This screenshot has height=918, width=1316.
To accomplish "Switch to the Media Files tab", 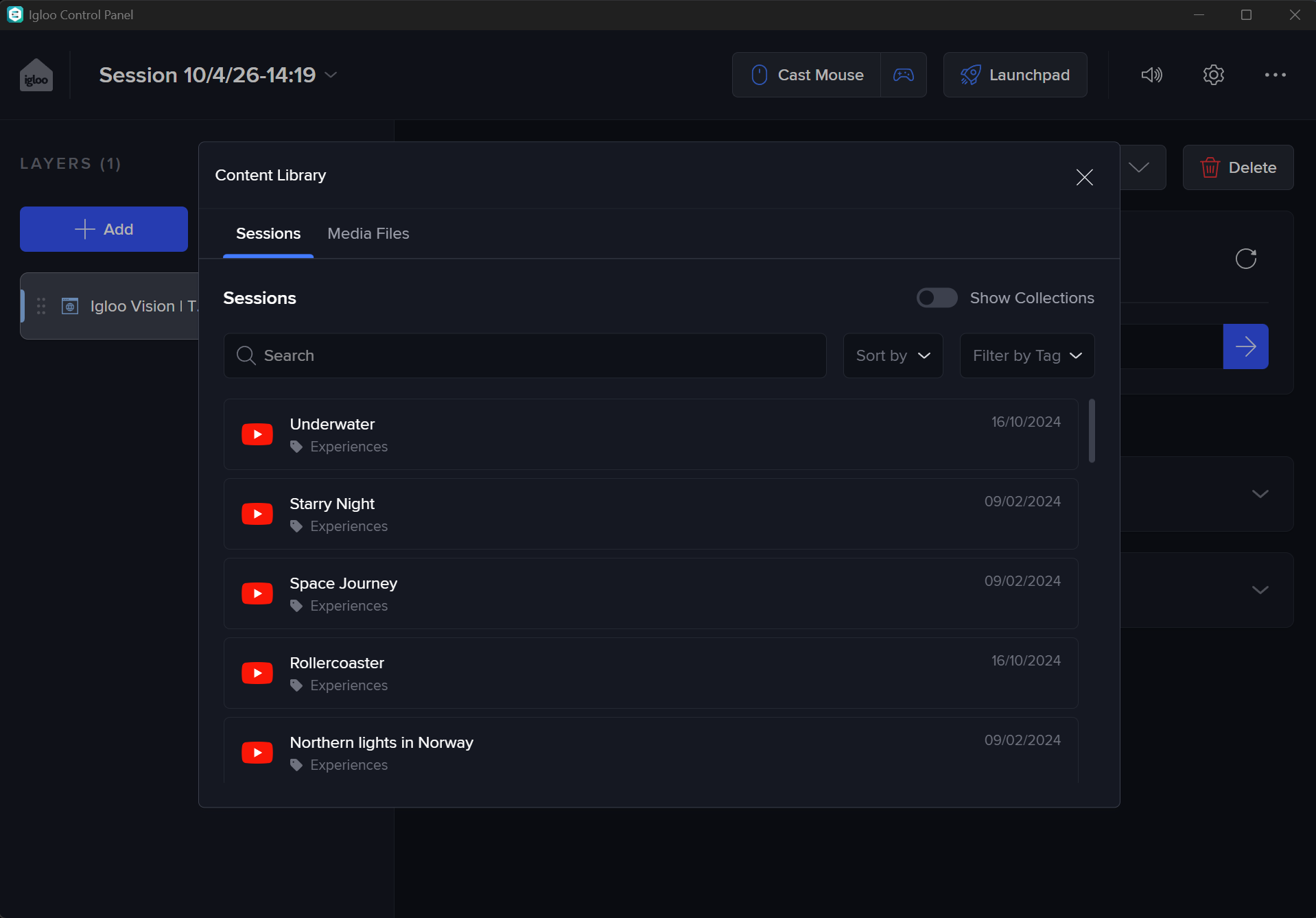I will point(368,233).
